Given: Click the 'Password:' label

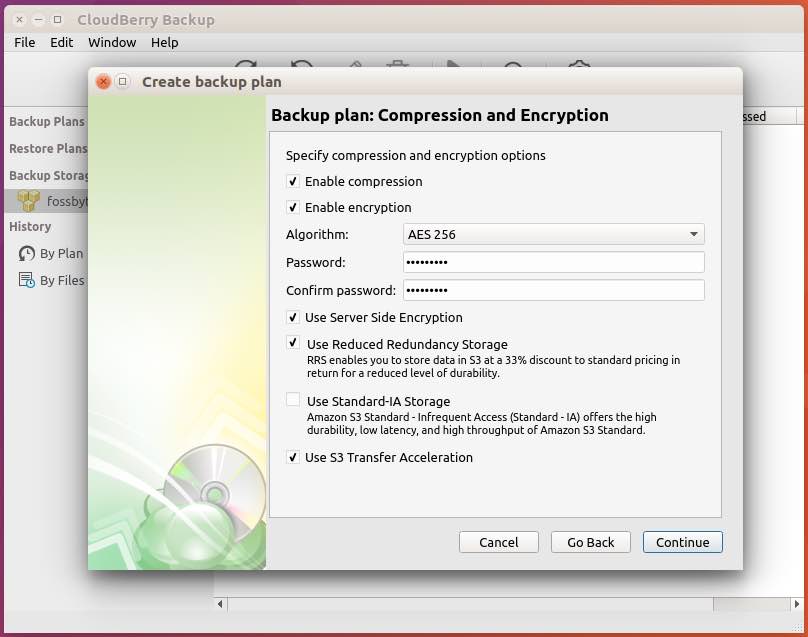Looking at the screenshot, I should pos(315,262).
